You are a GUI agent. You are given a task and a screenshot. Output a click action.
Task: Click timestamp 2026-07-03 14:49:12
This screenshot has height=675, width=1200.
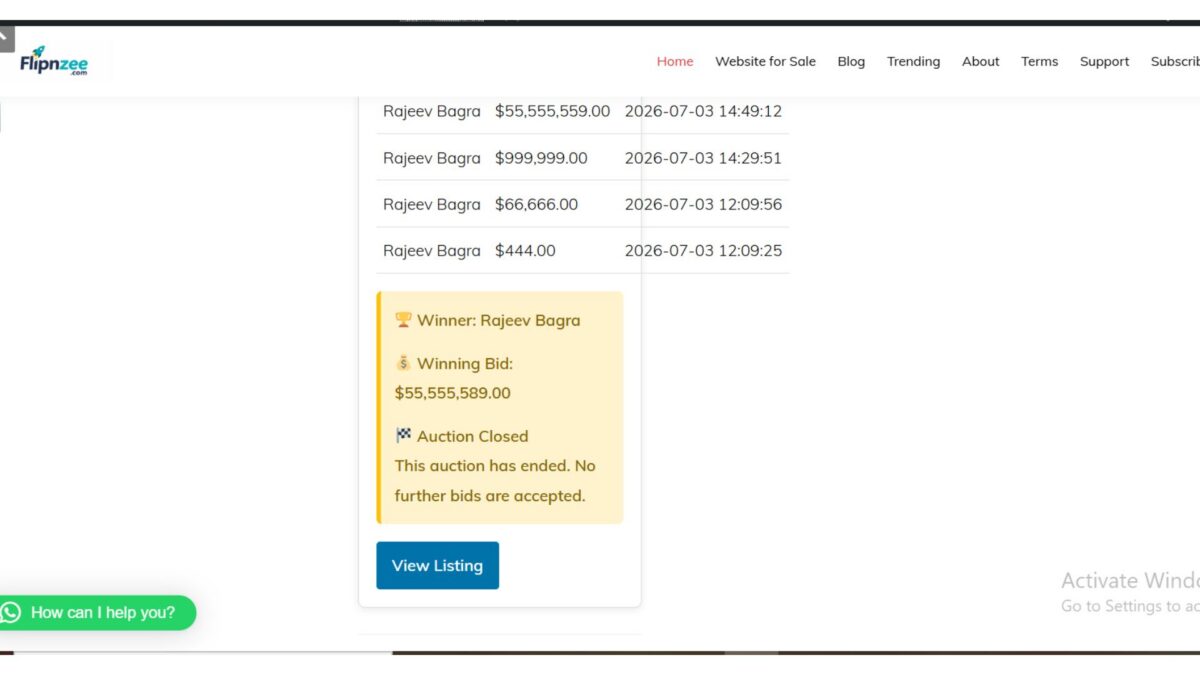pyautogui.click(x=703, y=111)
